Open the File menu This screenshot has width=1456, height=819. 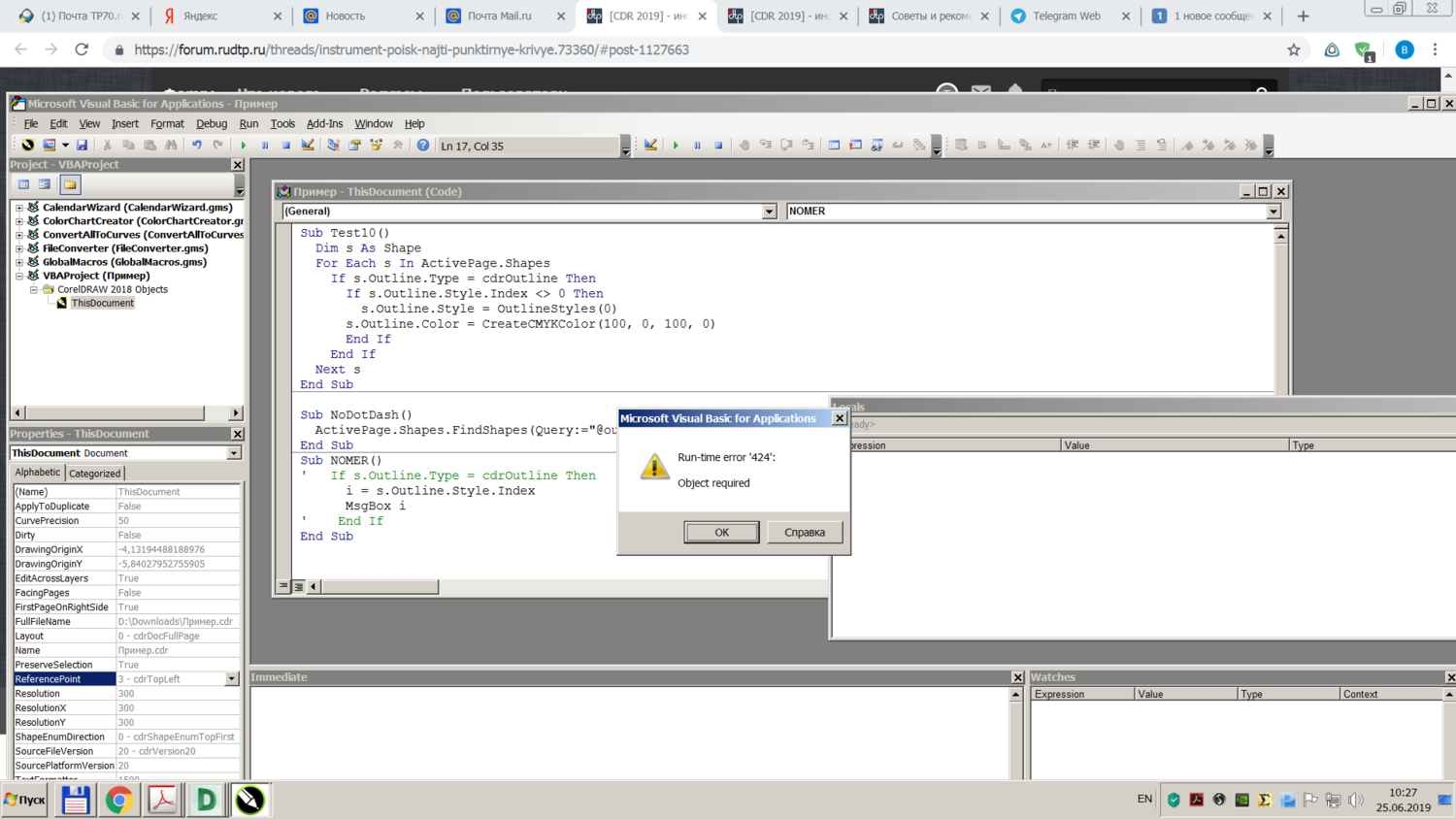[x=31, y=124]
